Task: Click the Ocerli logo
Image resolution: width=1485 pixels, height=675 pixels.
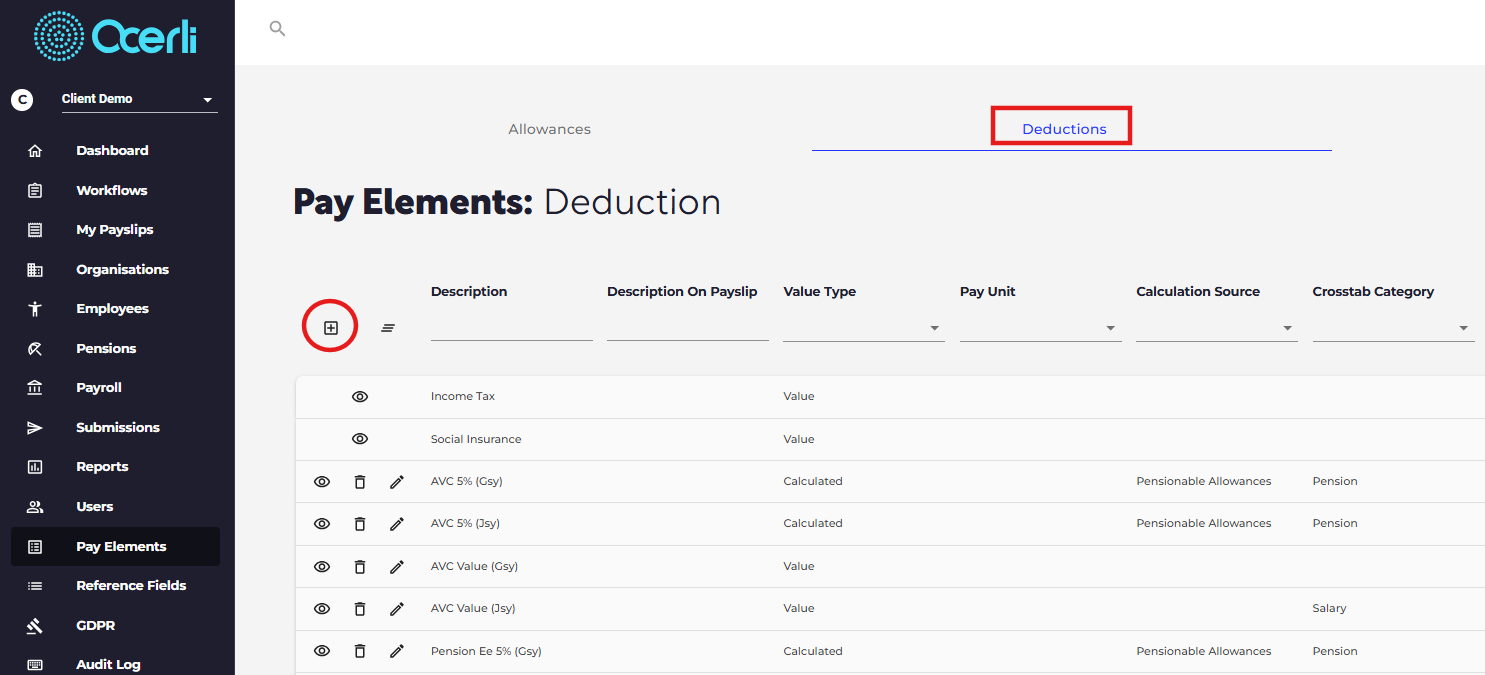Action: (116, 37)
